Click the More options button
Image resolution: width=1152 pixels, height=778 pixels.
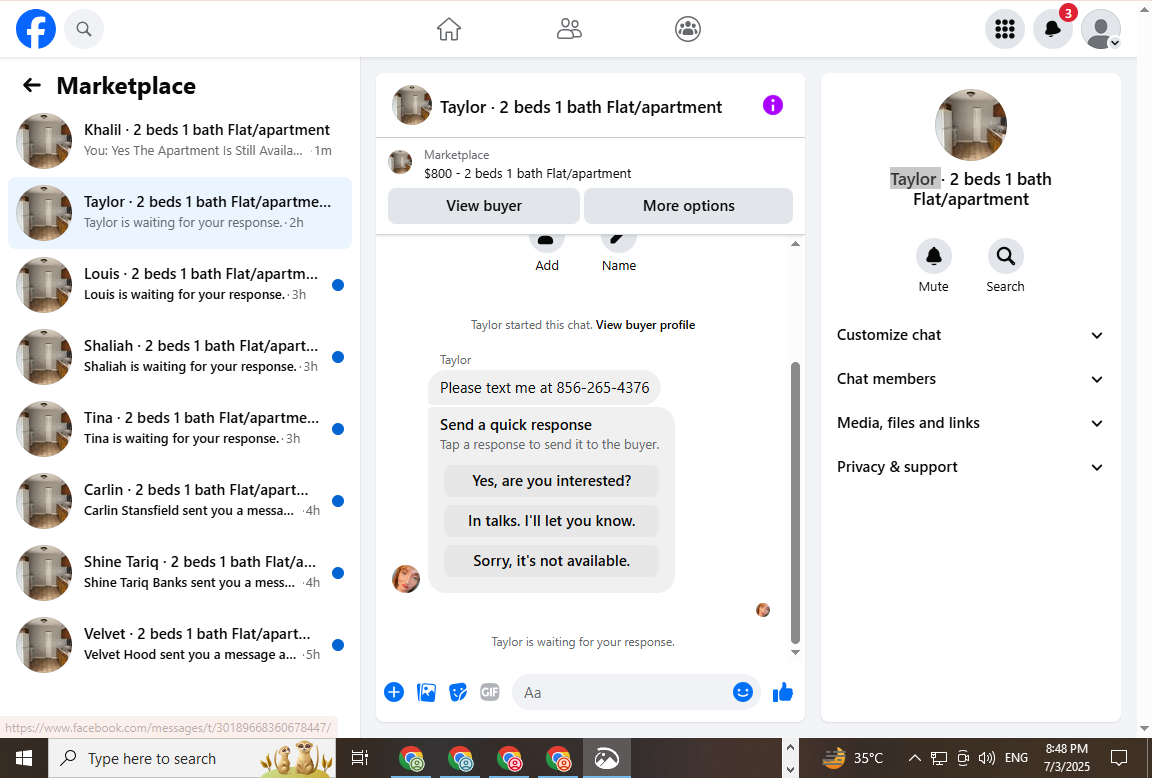pos(688,206)
